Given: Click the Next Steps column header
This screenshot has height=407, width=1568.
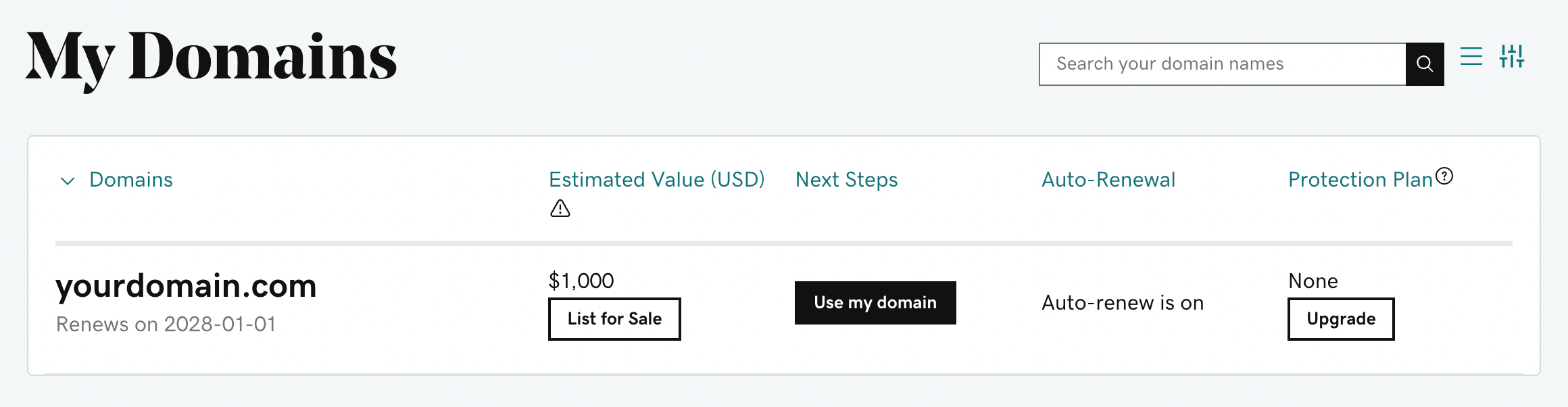Looking at the screenshot, I should 846,180.
